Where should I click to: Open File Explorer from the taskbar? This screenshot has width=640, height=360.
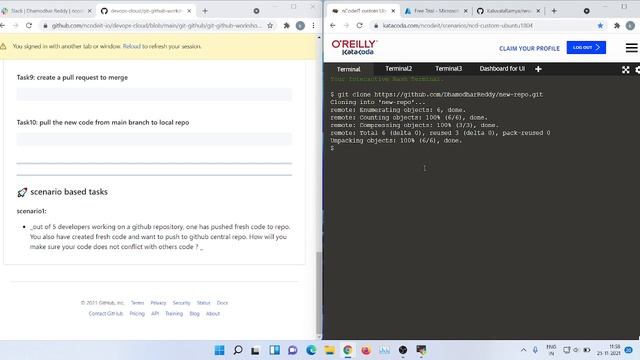point(329,350)
